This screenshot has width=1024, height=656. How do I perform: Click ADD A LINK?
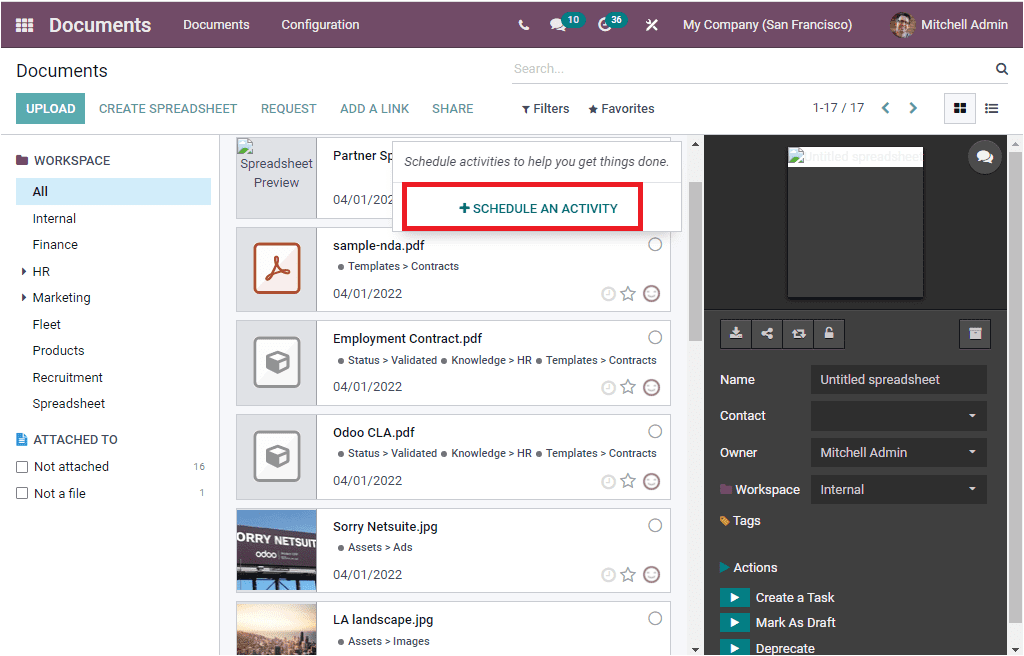click(x=374, y=108)
